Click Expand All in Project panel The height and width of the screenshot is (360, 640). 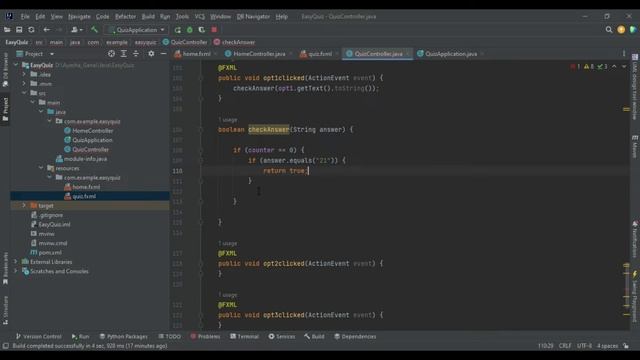pyautogui.click(x=124, y=54)
